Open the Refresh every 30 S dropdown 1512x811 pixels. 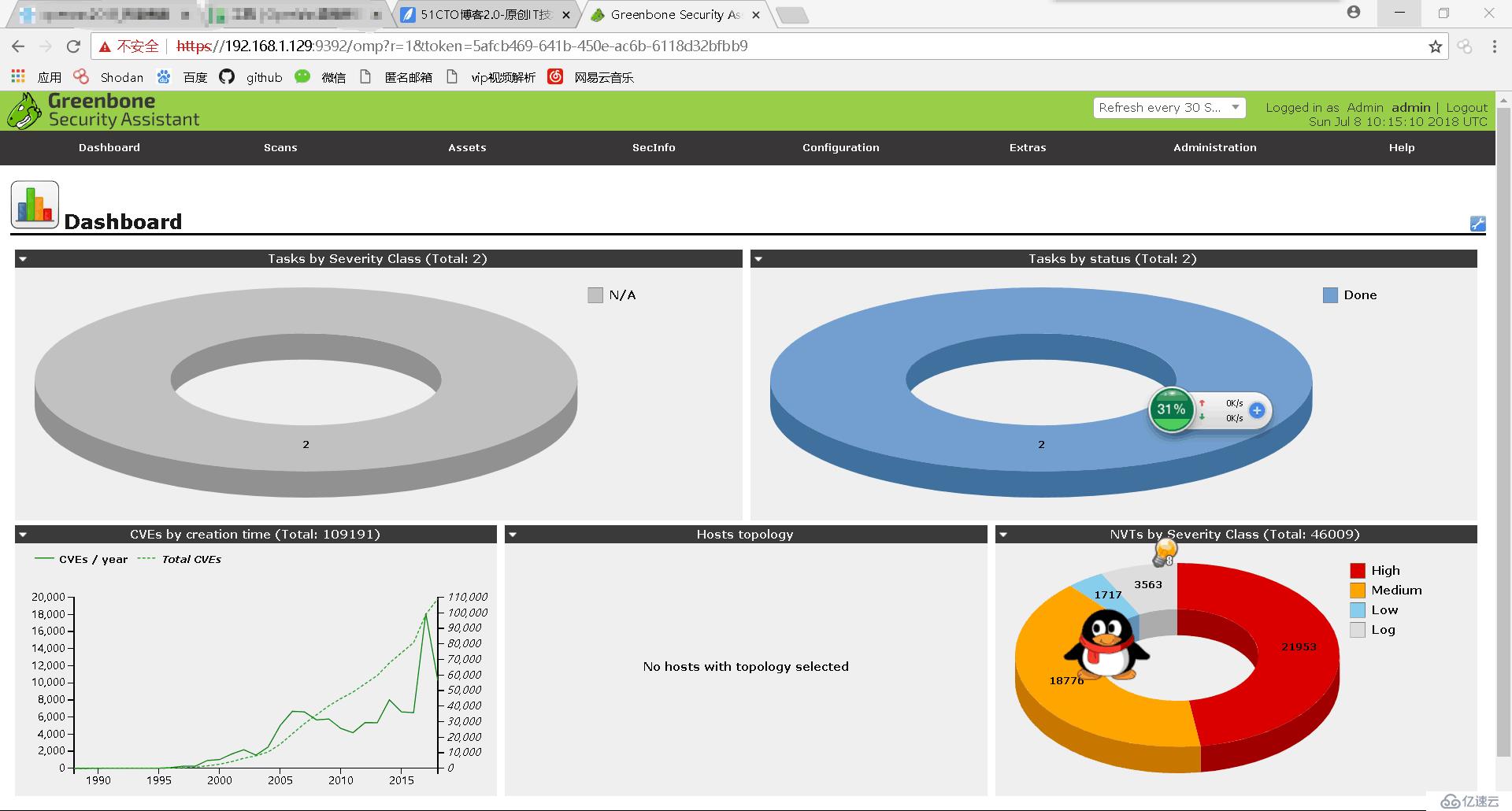coord(1169,108)
